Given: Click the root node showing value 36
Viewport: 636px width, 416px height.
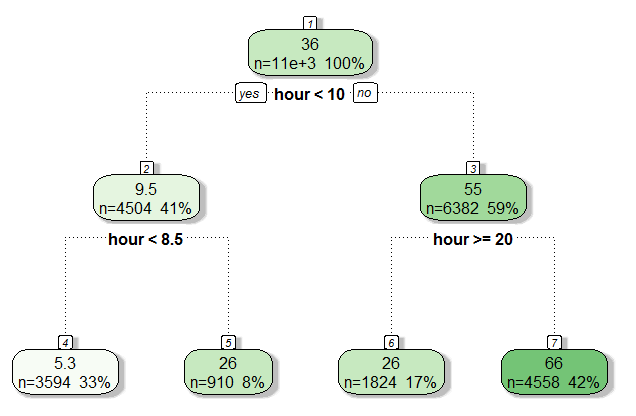Looking at the screenshot, I should (310, 53).
